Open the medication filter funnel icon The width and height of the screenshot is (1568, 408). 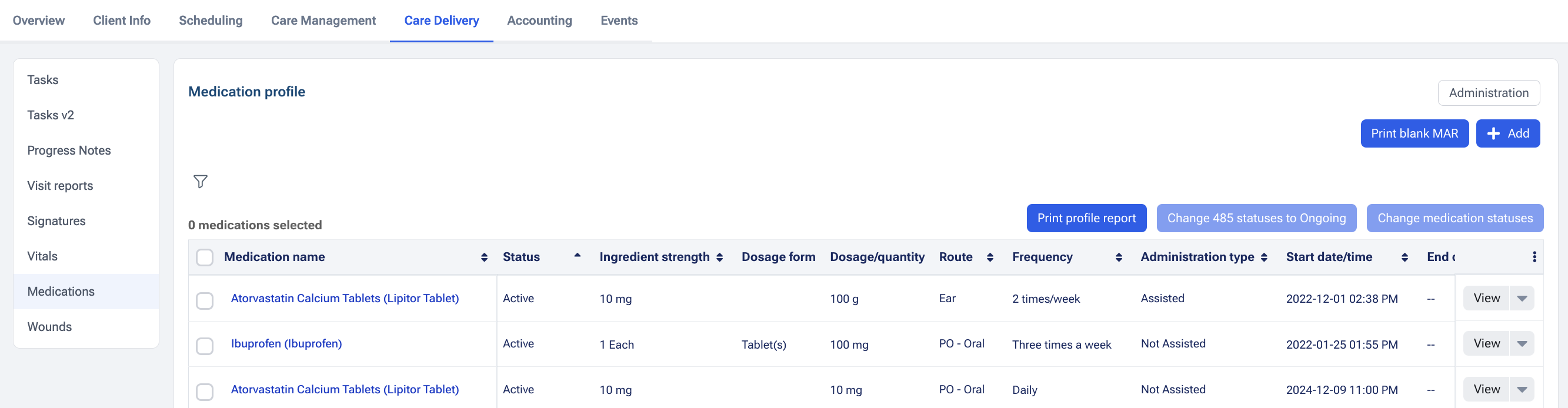(x=200, y=181)
